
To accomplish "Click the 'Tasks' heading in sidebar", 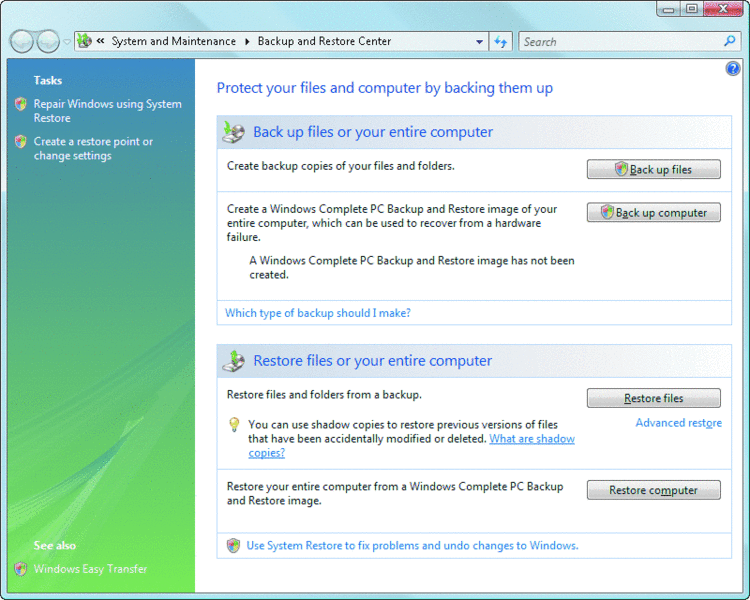I will [x=48, y=80].
